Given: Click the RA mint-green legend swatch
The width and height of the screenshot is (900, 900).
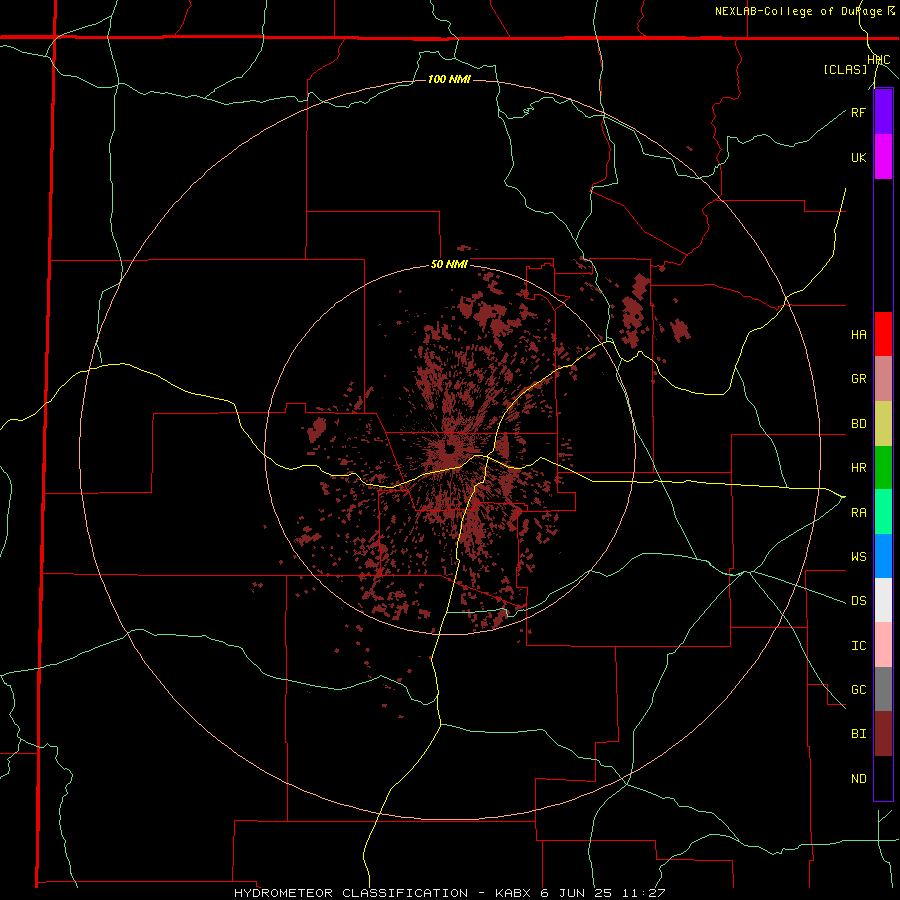Looking at the screenshot, I should (x=883, y=512).
